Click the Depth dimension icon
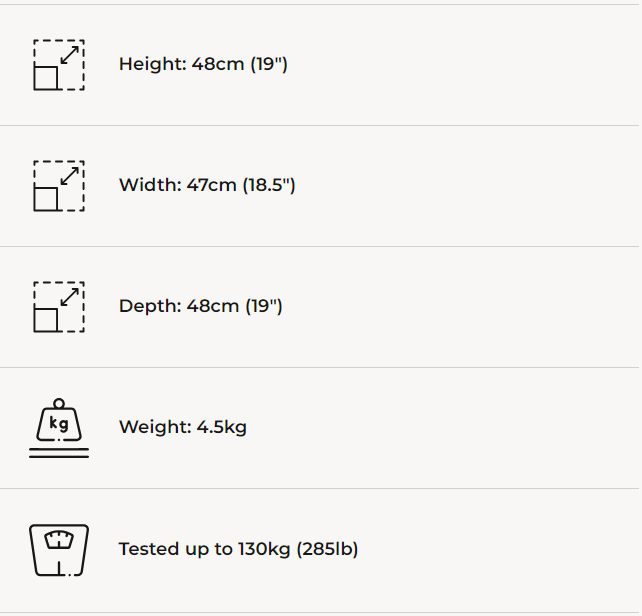Image resolution: width=642 pixels, height=616 pixels. (59, 307)
